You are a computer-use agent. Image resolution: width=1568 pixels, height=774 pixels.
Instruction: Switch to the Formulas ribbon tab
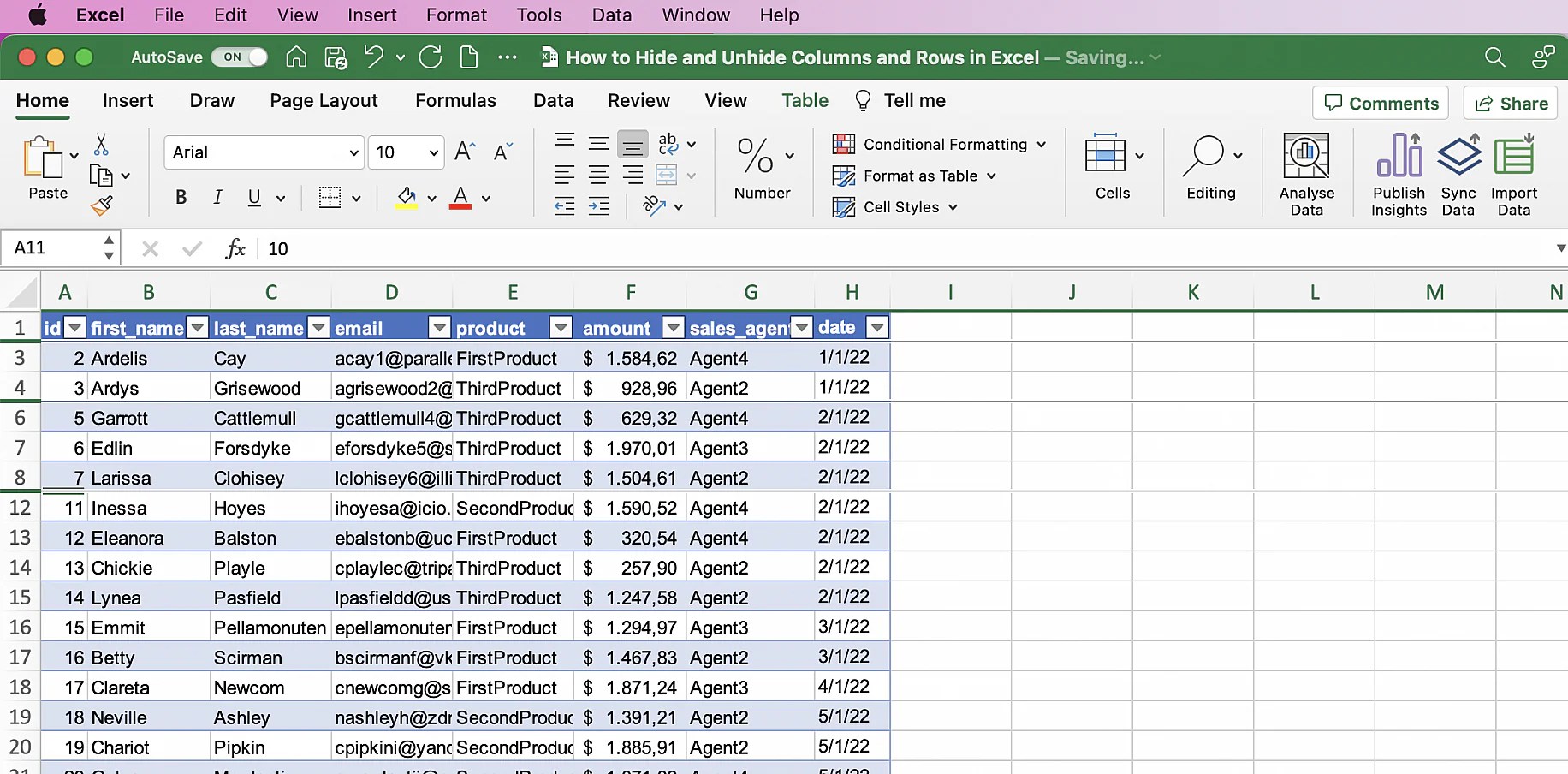click(x=455, y=100)
